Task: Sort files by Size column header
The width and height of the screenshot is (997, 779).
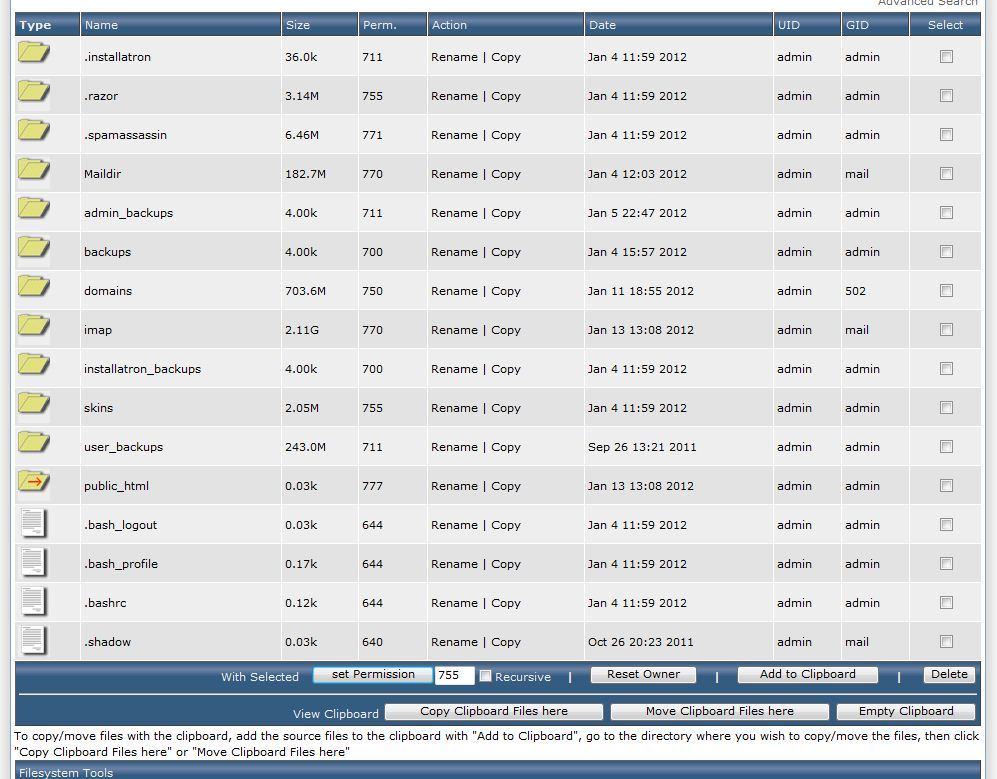Action: 298,25
